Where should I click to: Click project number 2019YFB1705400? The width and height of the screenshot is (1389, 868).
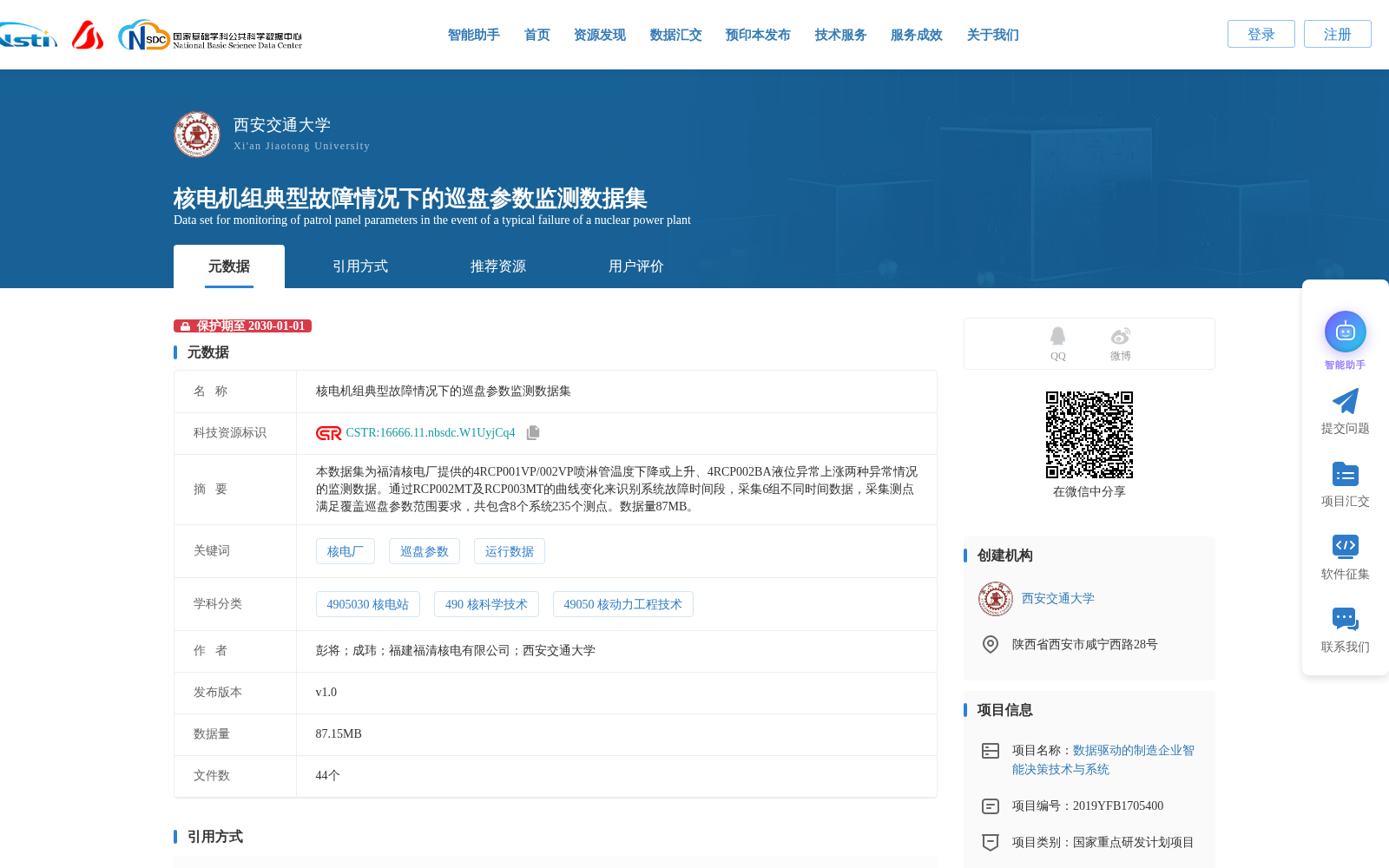coord(1118,806)
